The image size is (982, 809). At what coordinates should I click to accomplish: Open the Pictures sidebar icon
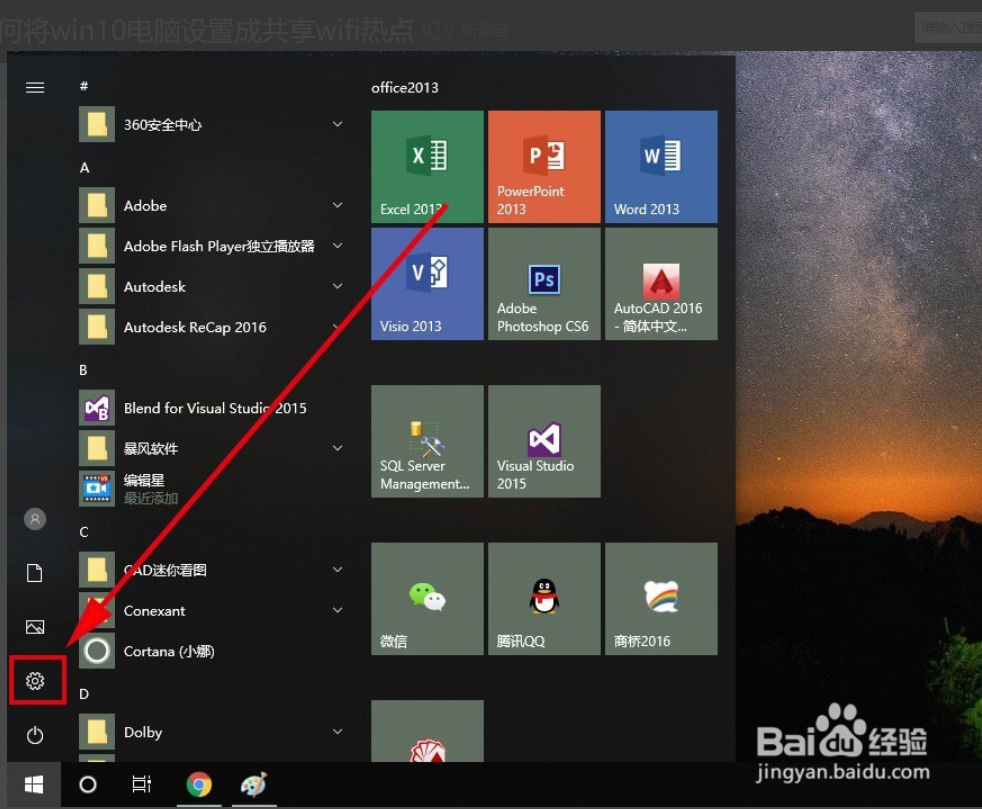[35, 627]
